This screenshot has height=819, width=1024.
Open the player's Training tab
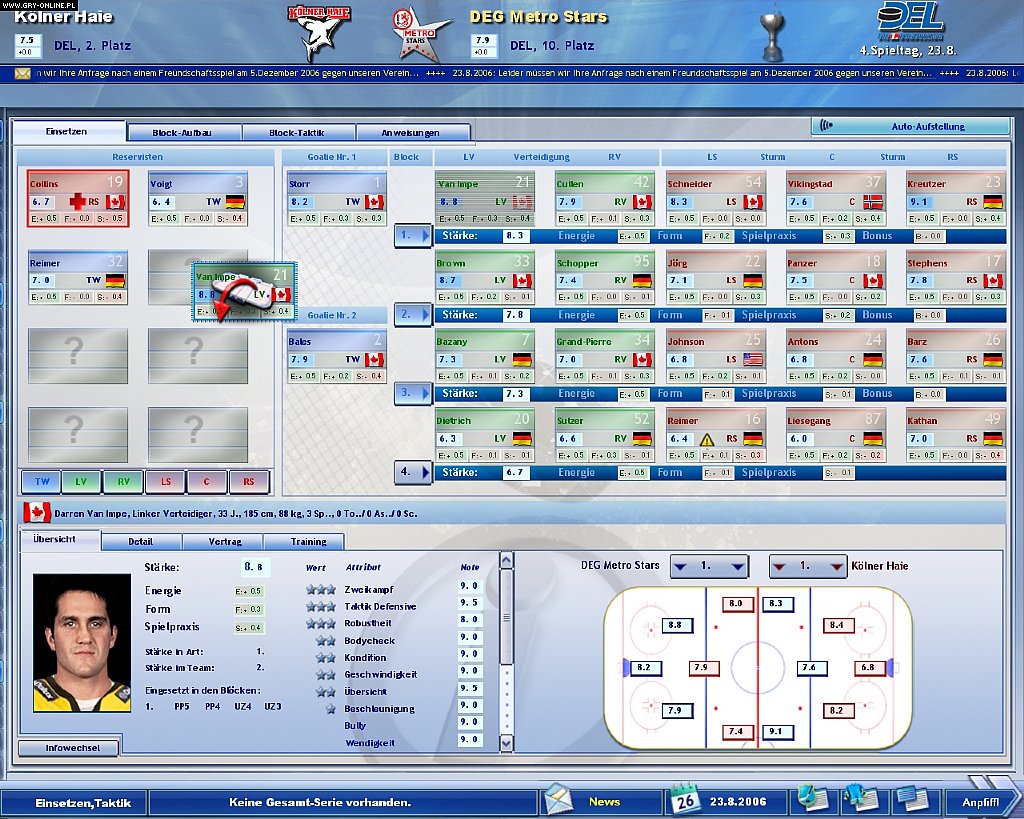point(304,541)
